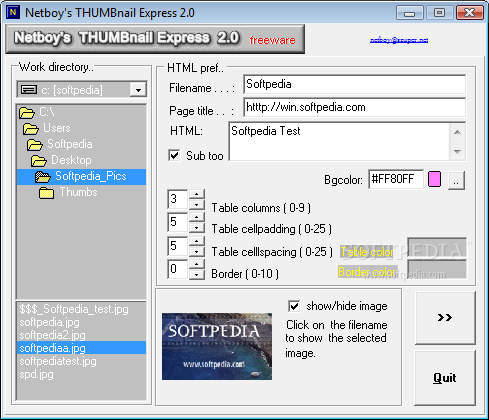Select the Softpedia_Pics folder
Screen dimensions: 489x420
(81, 176)
